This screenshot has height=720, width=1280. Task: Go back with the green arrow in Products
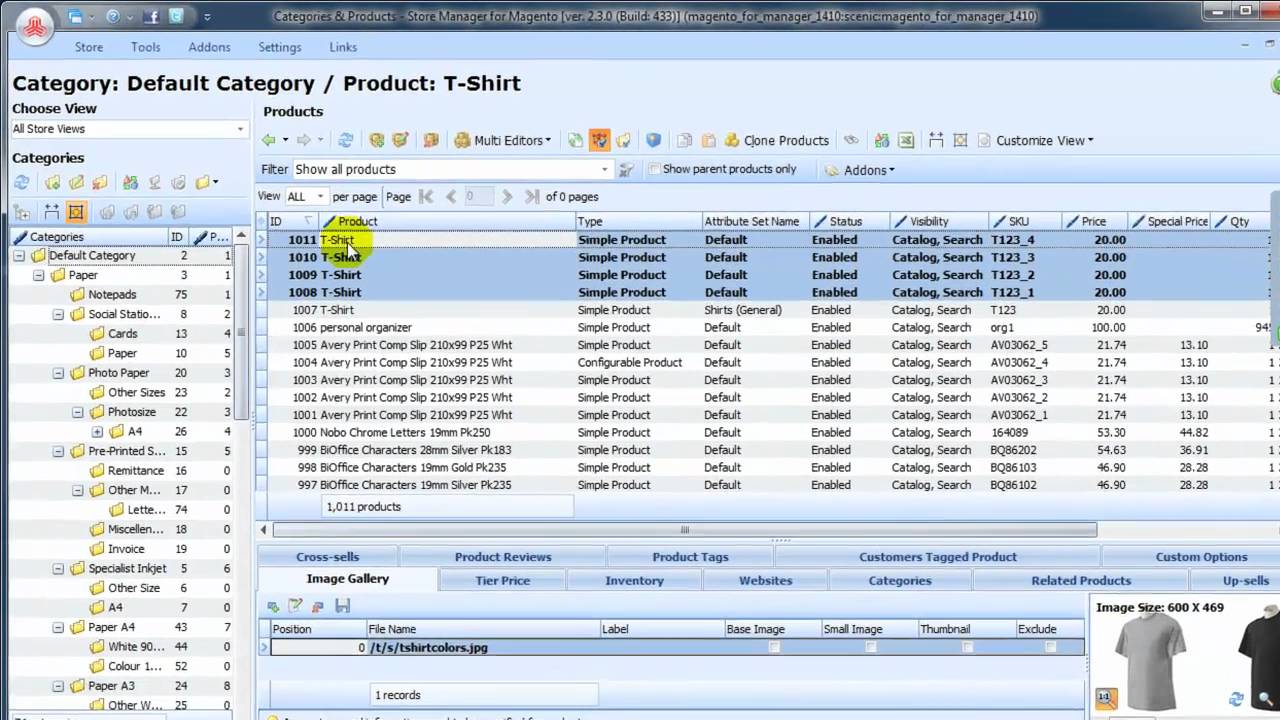269,141
